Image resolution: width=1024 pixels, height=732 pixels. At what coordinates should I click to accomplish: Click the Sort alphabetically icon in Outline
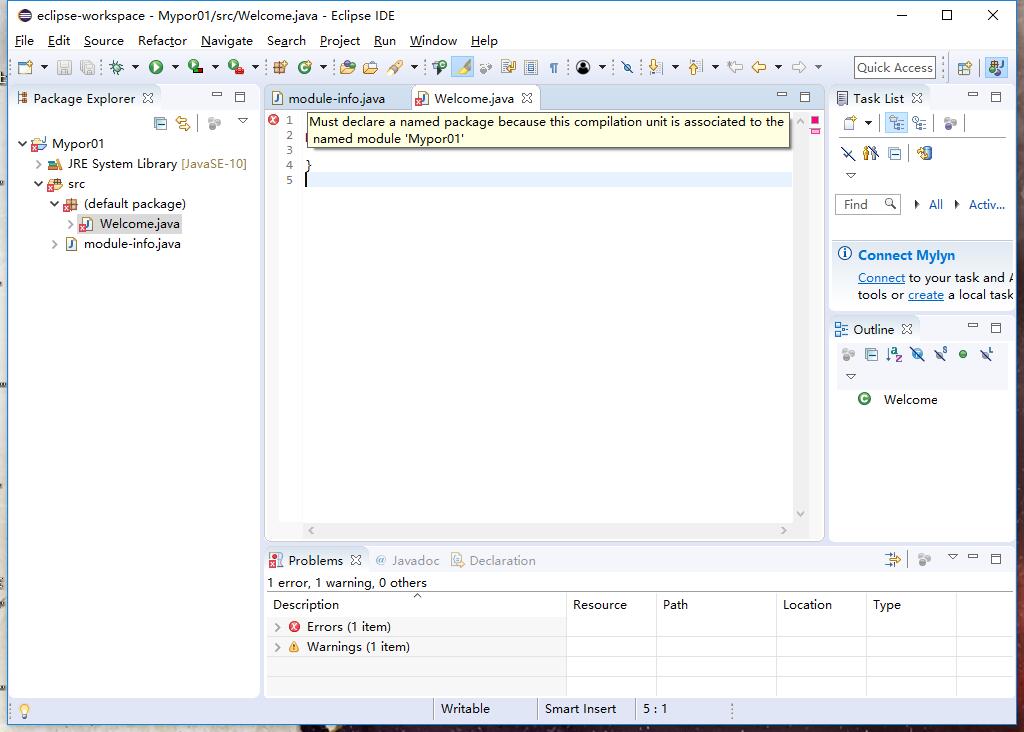pyautogui.click(x=894, y=354)
